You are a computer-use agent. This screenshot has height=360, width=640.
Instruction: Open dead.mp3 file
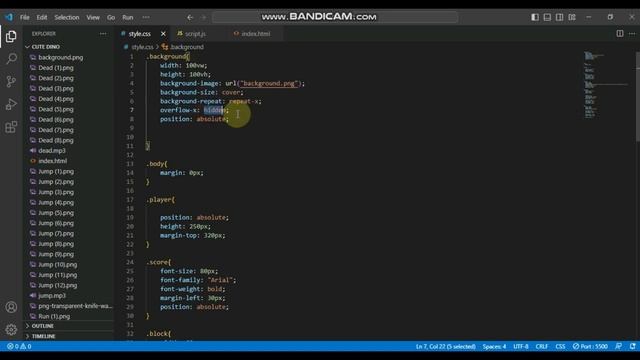coord(52,151)
